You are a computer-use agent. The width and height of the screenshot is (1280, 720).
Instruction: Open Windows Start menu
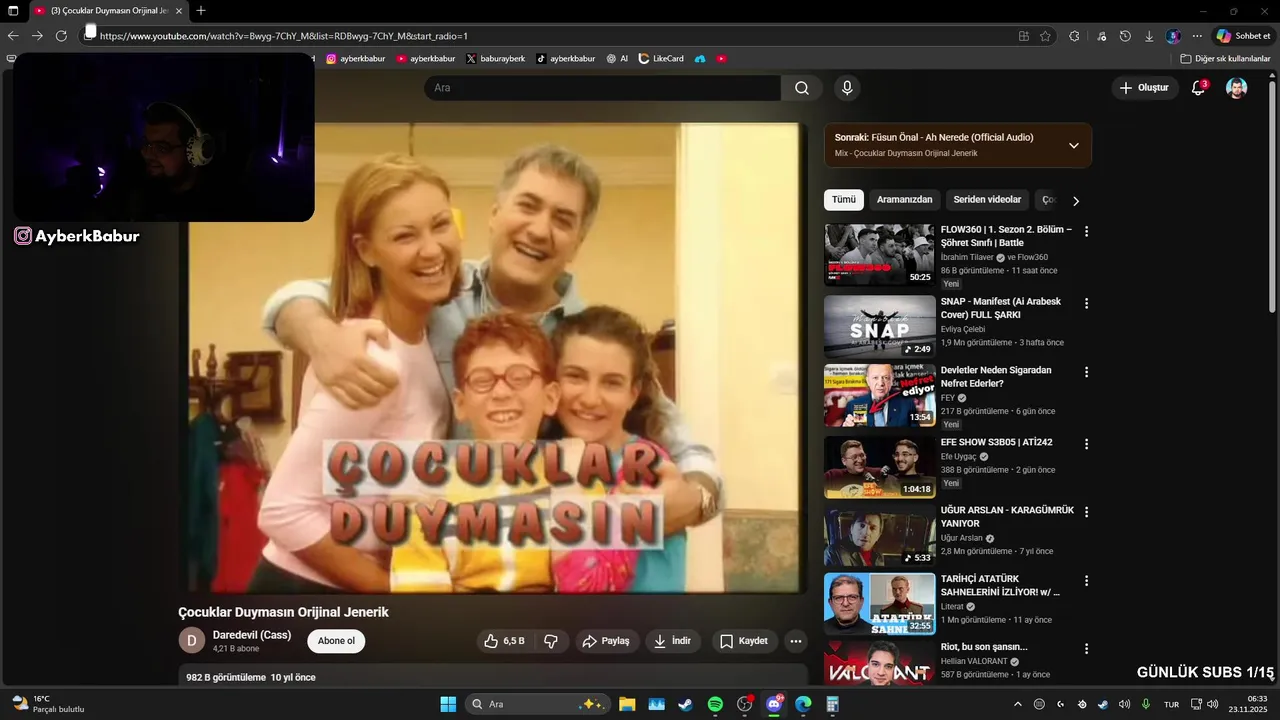[448, 704]
